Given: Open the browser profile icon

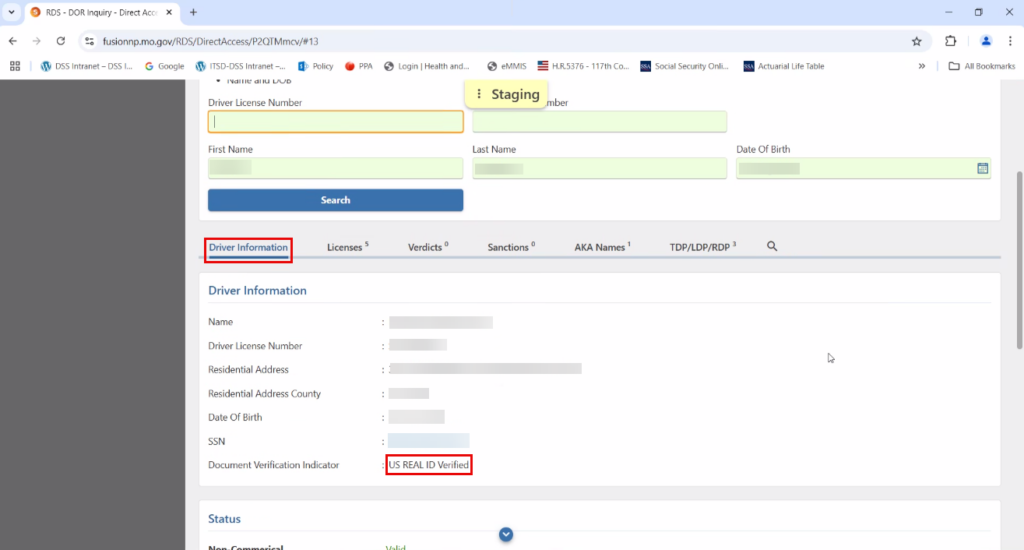Looking at the screenshot, I should coord(985,41).
